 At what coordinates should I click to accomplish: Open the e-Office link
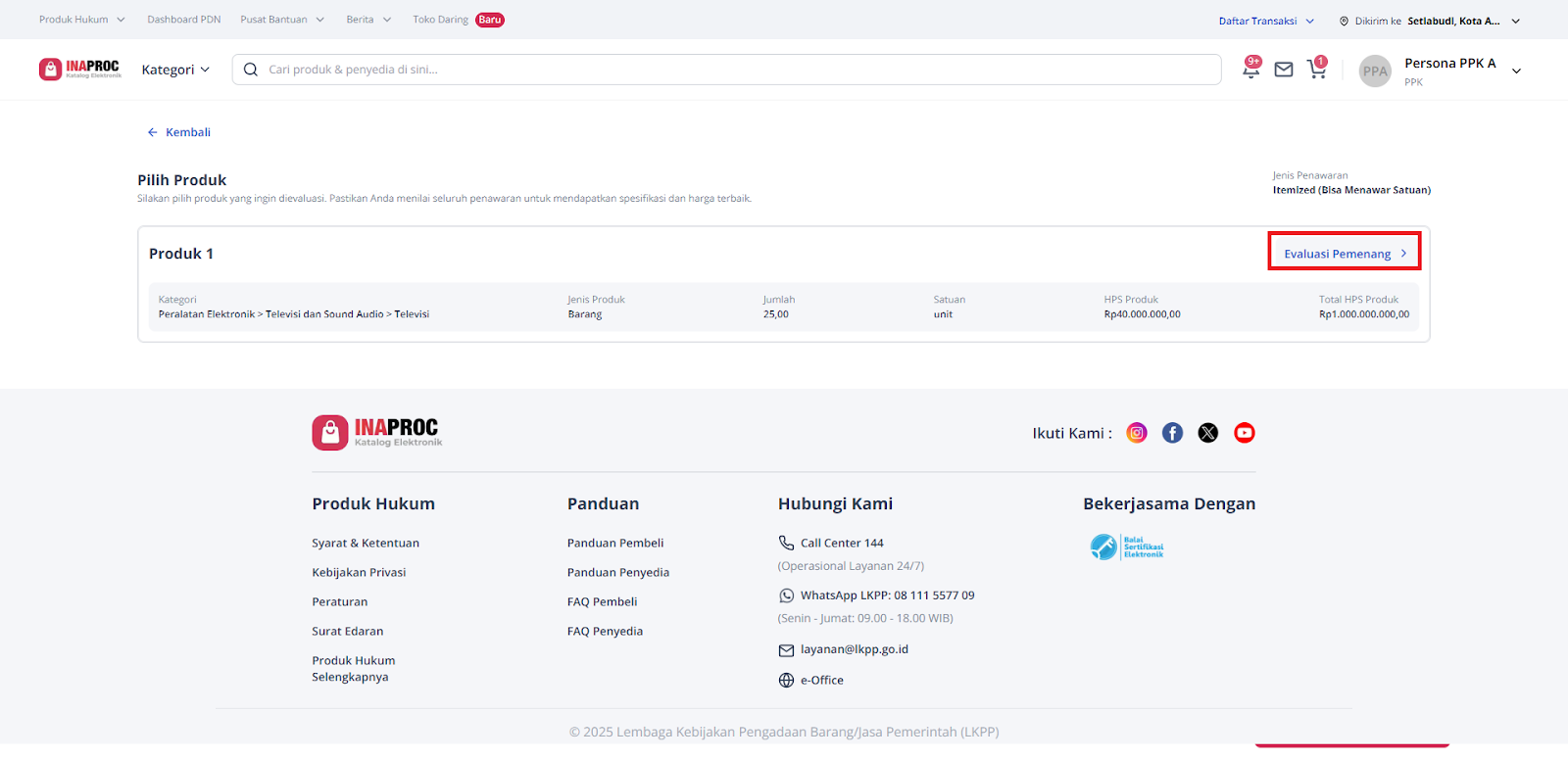(x=821, y=680)
